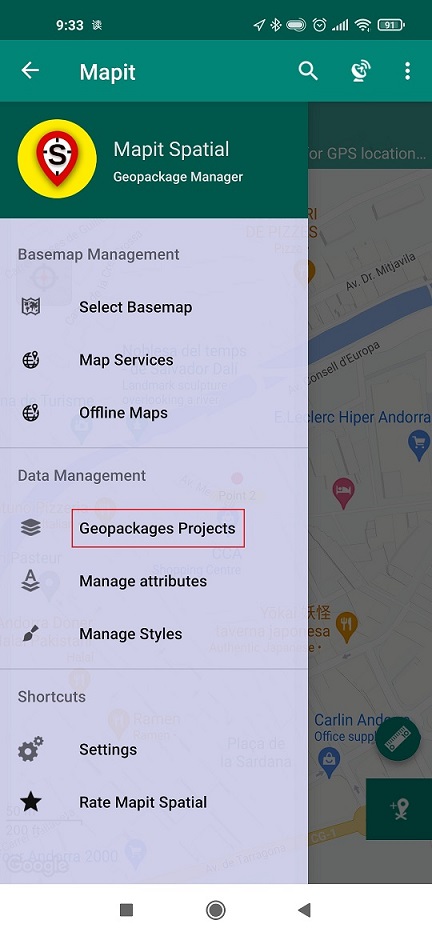Viewport: 432px width, 936px height.
Task: Open the three-dot overflow menu
Action: 408,71
